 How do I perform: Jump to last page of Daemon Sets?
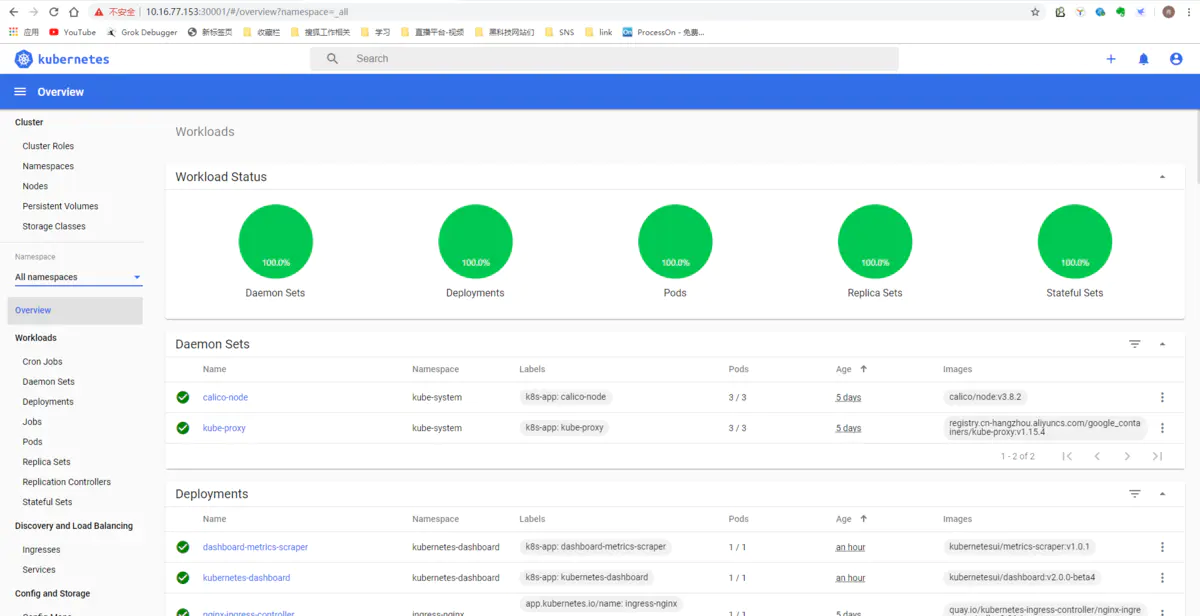pyautogui.click(x=1157, y=456)
